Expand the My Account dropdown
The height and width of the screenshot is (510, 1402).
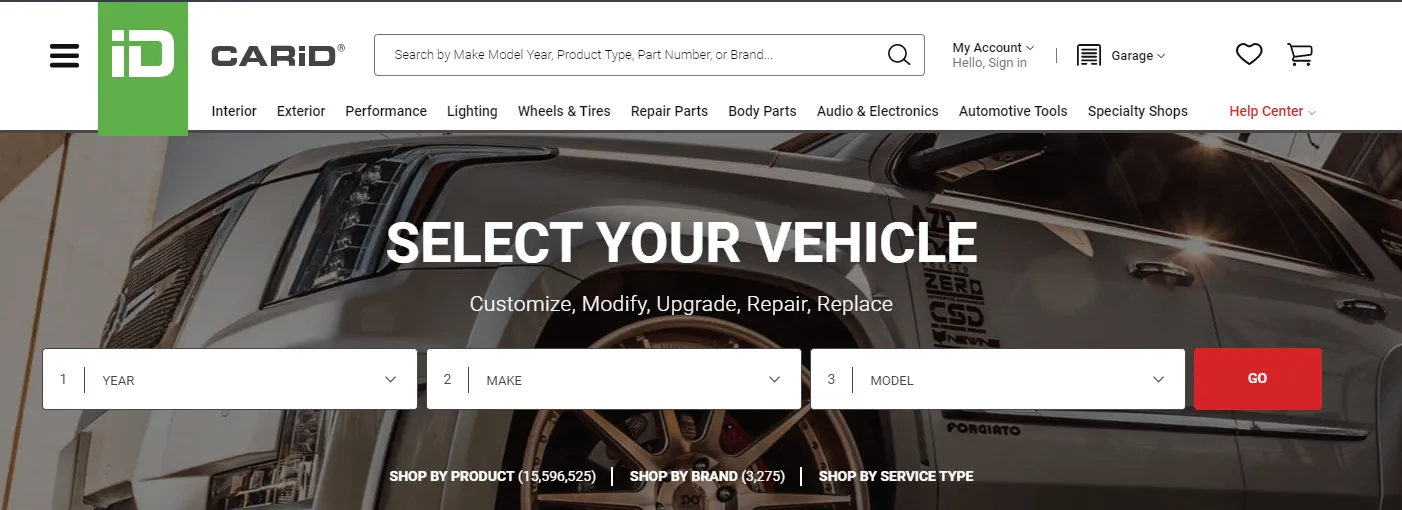pyautogui.click(x=993, y=47)
